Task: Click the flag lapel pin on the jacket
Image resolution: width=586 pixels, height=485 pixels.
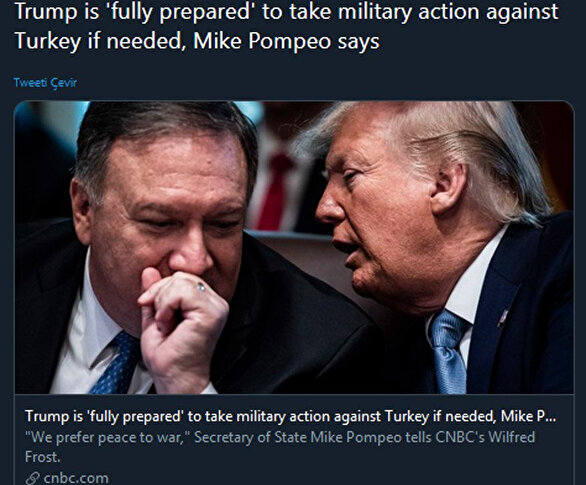Action: (503, 318)
